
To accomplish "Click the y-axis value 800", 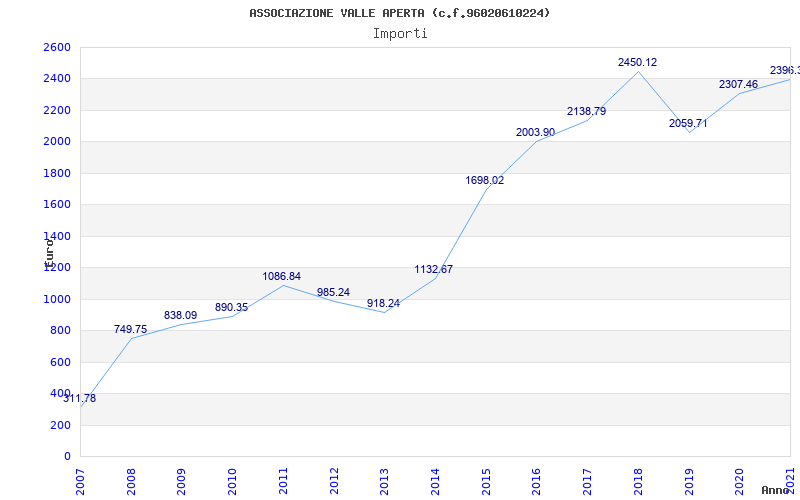I will 60,331.
